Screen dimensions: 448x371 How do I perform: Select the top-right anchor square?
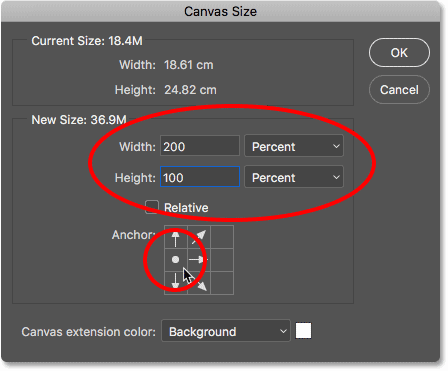[222, 237]
